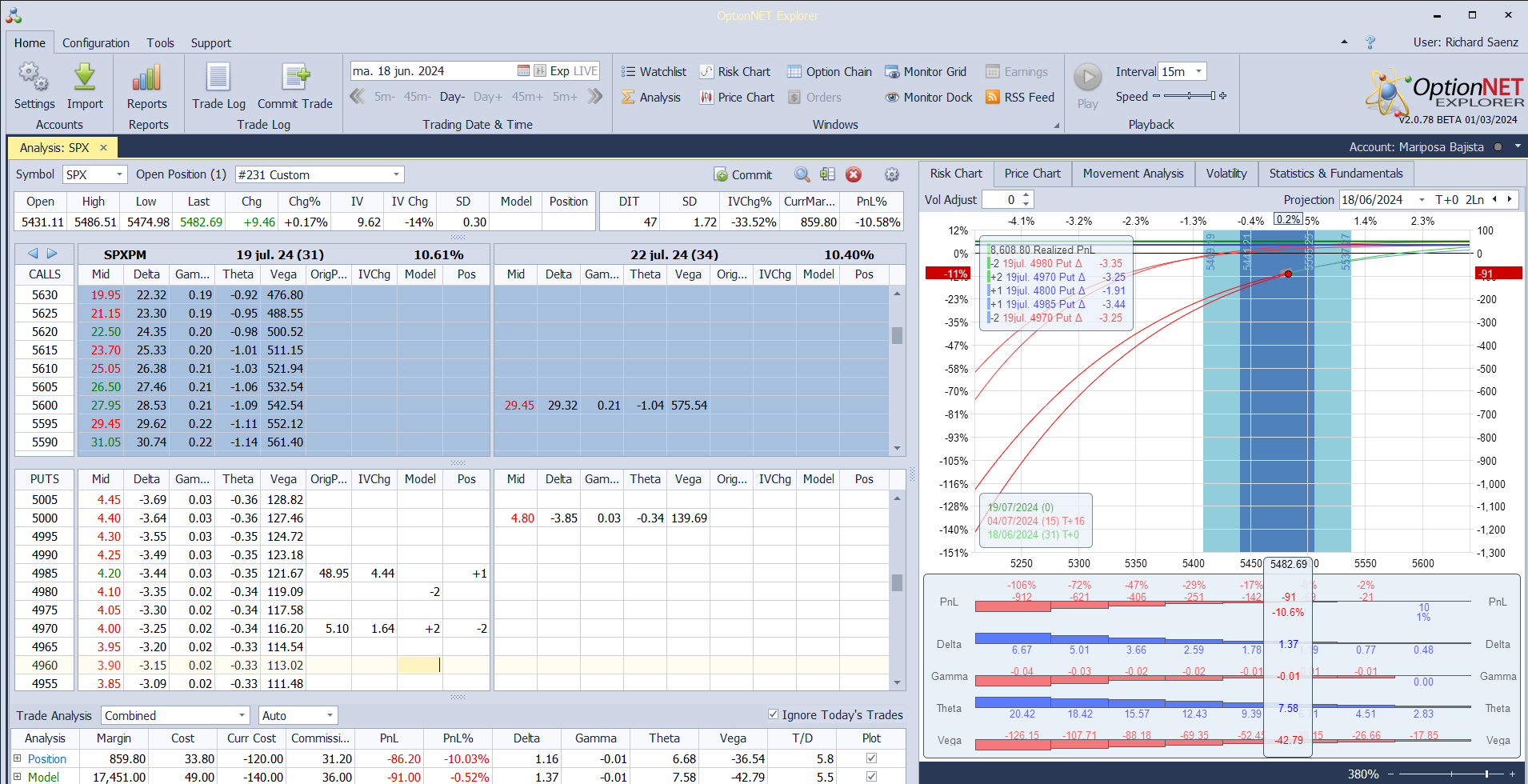Screen dimensions: 1528x784
Task: Open the Settings gear in Accounts group
Action: click(34, 86)
